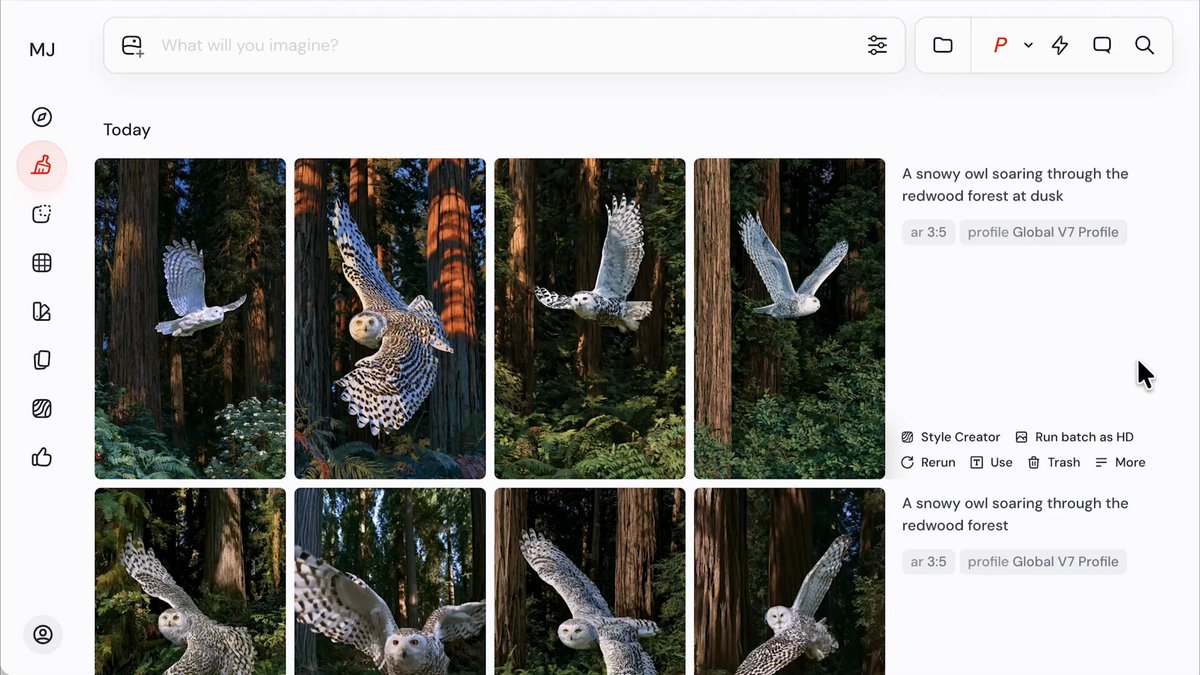Image resolution: width=1200 pixels, height=675 pixels.
Task: Open second thumbnail in the dusk prompt row
Action: tap(390, 319)
